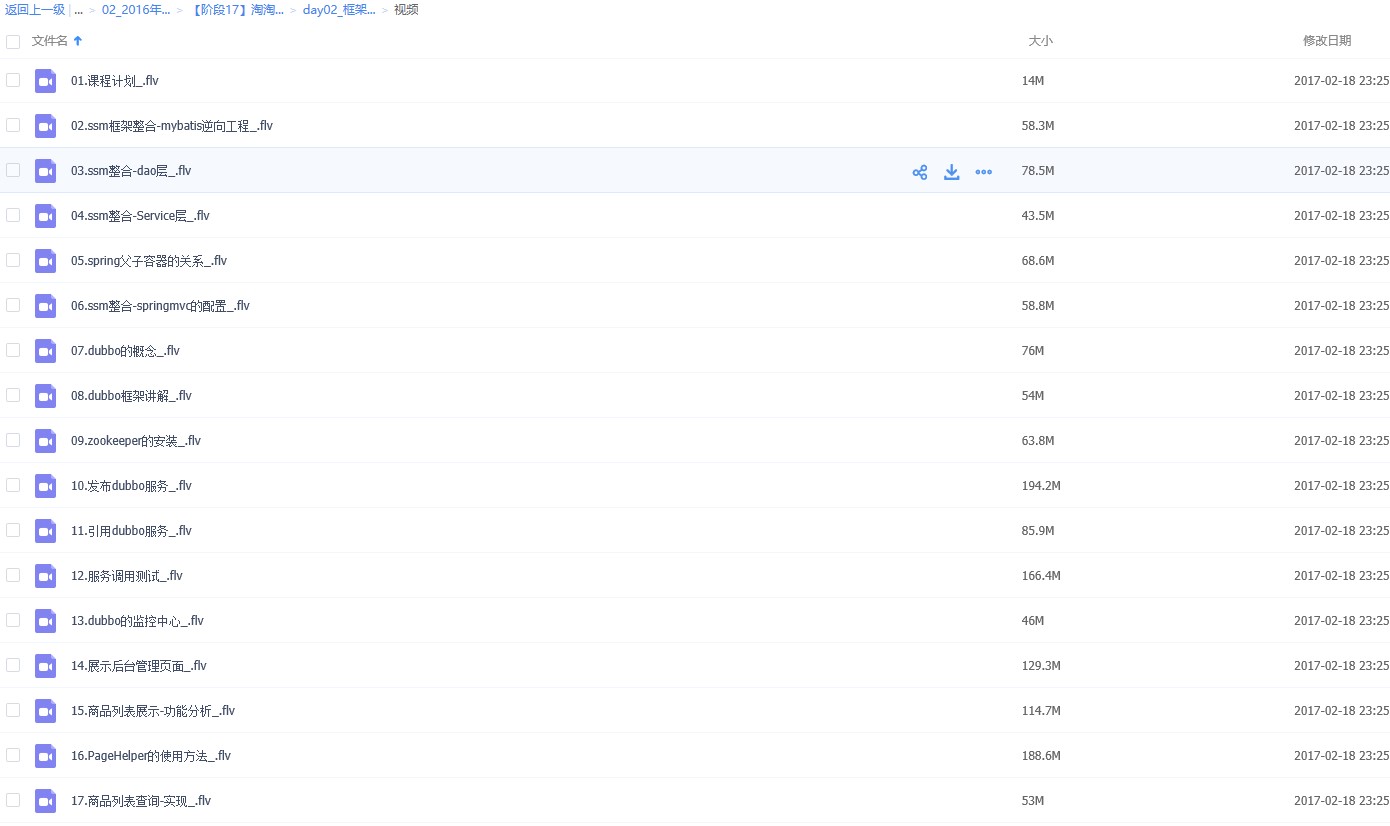Image resolution: width=1390 pixels, height=826 pixels.
Task: Check the box for 17.商品列表查询-实现
Action: click(13, 800)
